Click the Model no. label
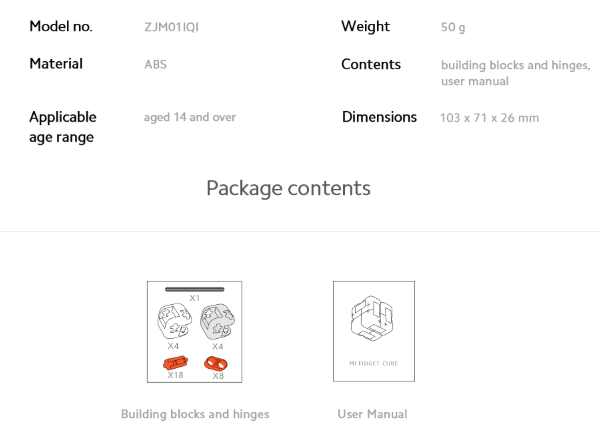The height and width of the screenshot is (437, 601). [61, 27]
